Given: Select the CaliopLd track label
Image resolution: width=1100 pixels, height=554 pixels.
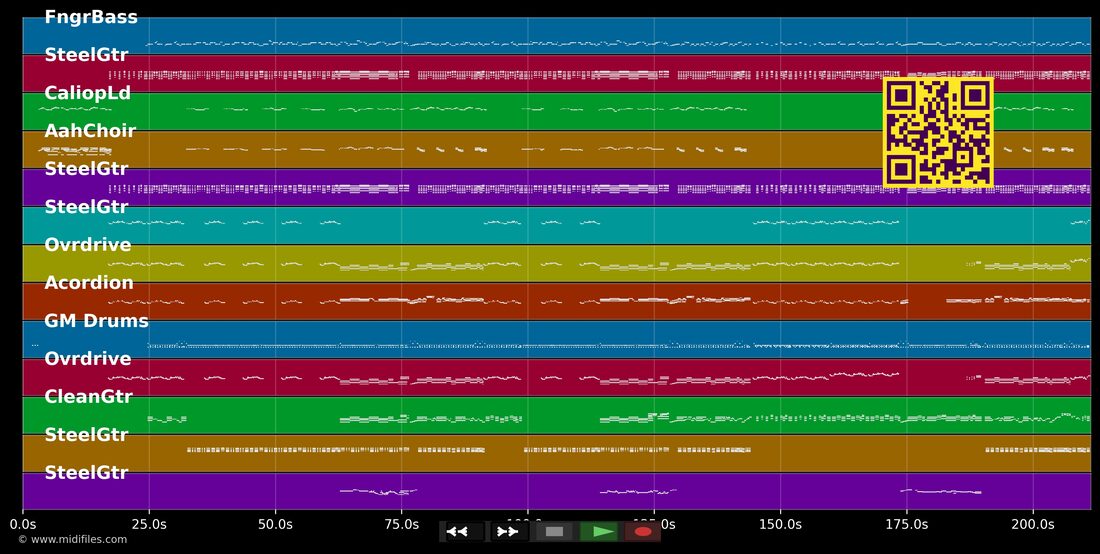Looking at the screenshot, I should pyautogui.click(x=88, y=93).
